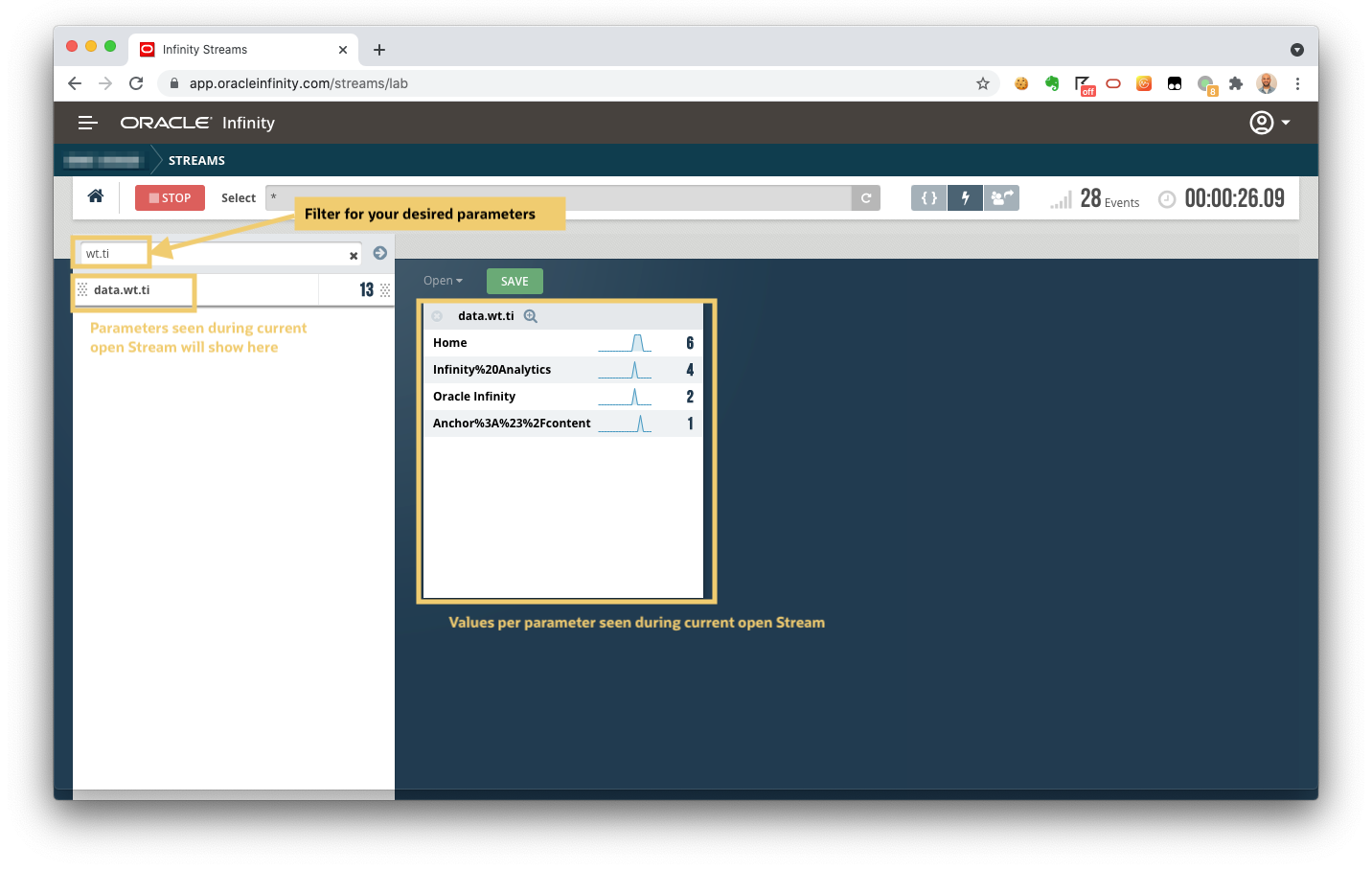Bookmark this page with the star
This screenshot has width=1372, height=871.
[x=983, y=83]
